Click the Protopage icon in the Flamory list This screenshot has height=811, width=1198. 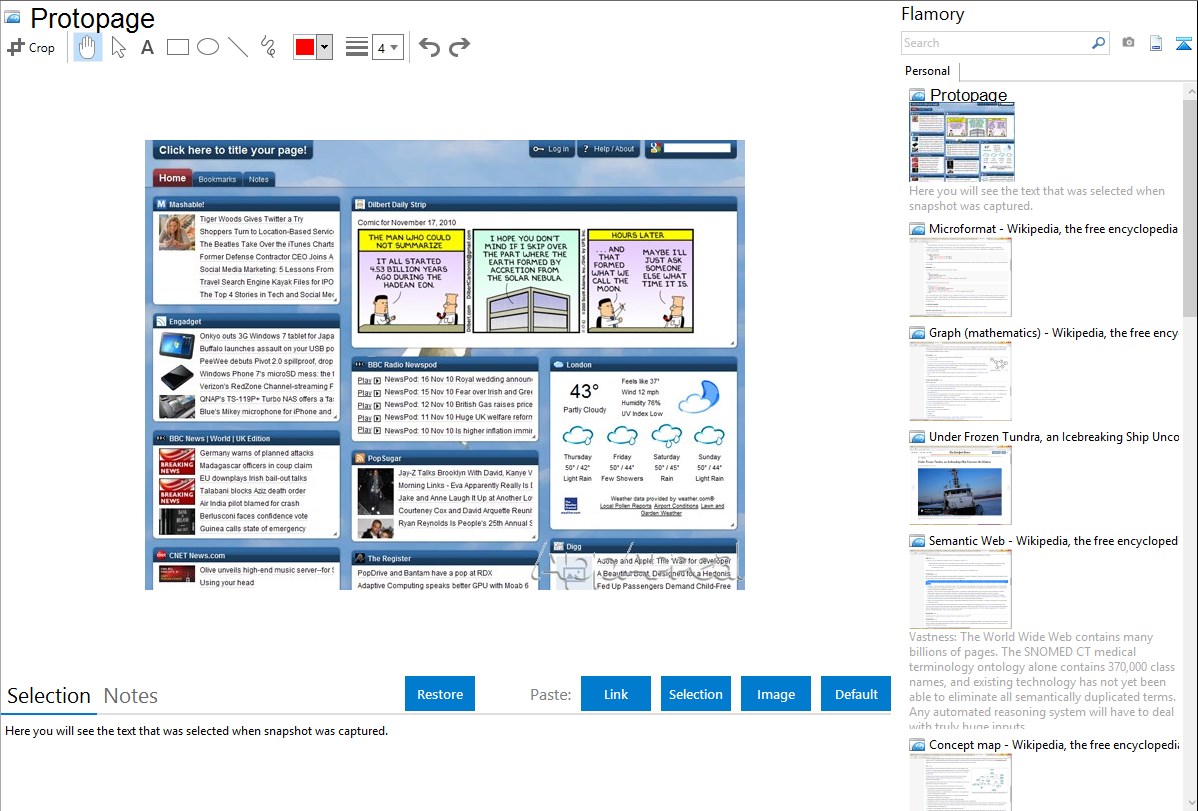pos(917,96)
